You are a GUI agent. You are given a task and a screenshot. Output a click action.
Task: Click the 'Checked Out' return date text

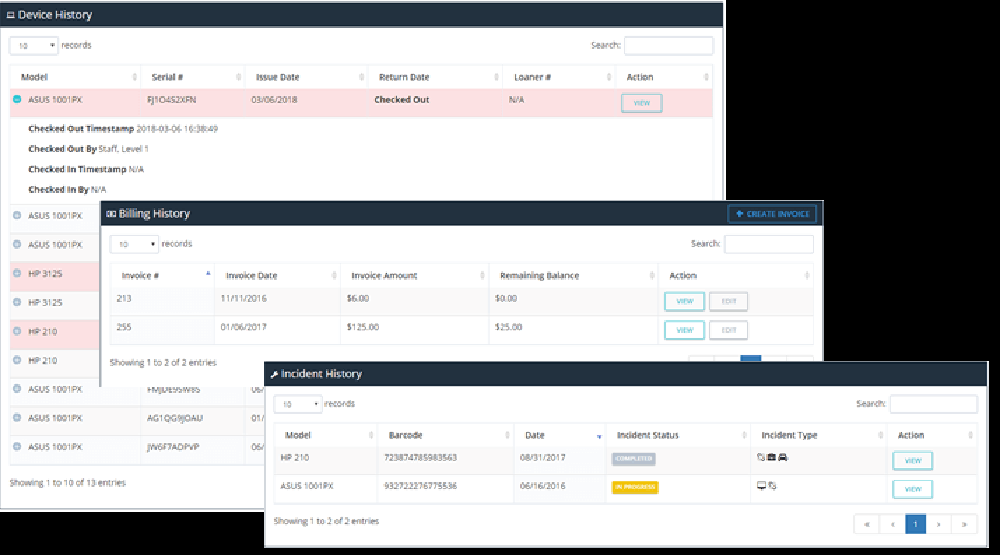(x=402, y=100)
